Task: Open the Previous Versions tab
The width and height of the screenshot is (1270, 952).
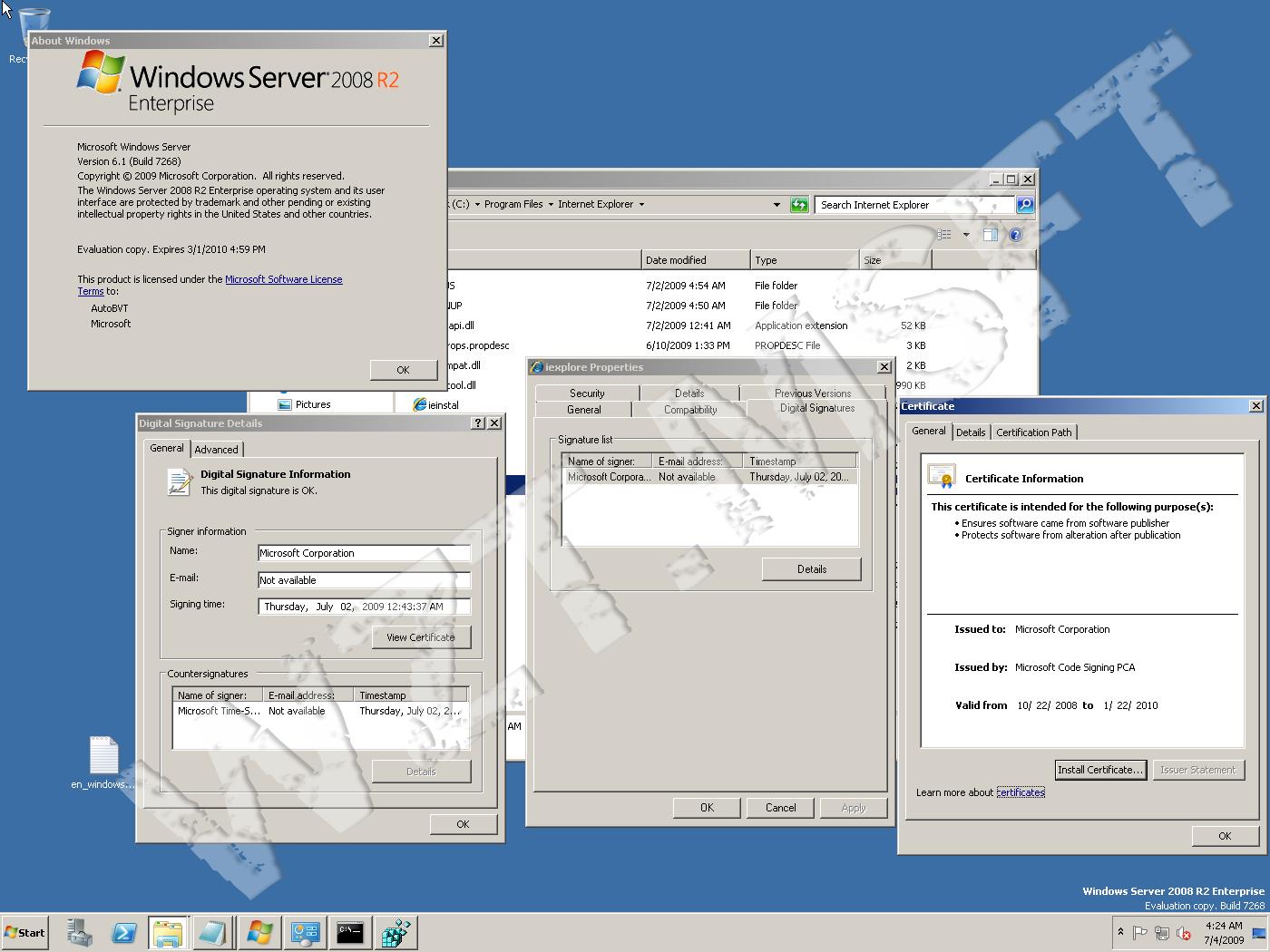Action: point(813,393)
